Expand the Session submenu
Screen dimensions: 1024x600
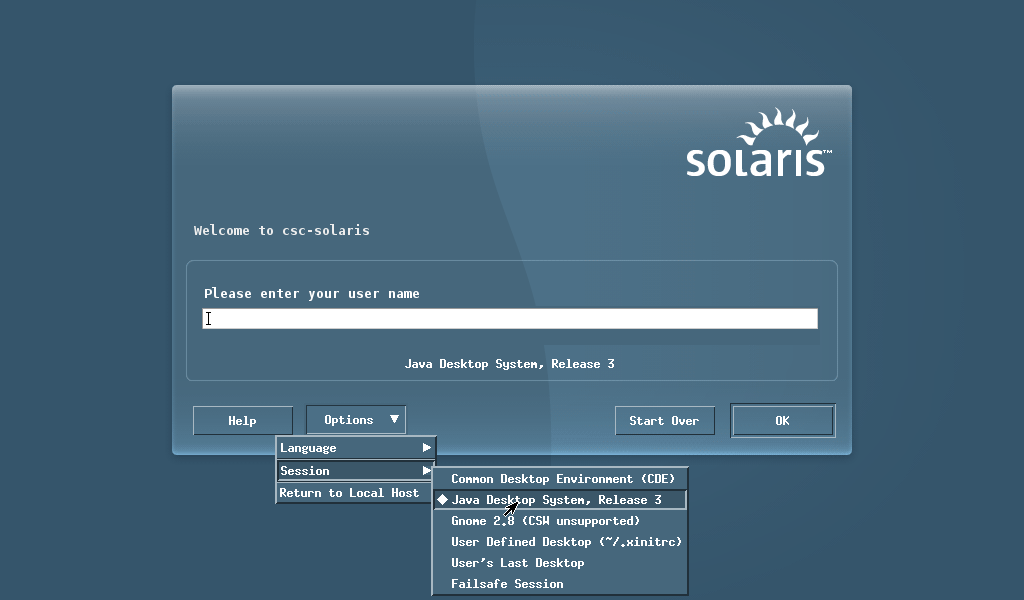tap(355, 471)
